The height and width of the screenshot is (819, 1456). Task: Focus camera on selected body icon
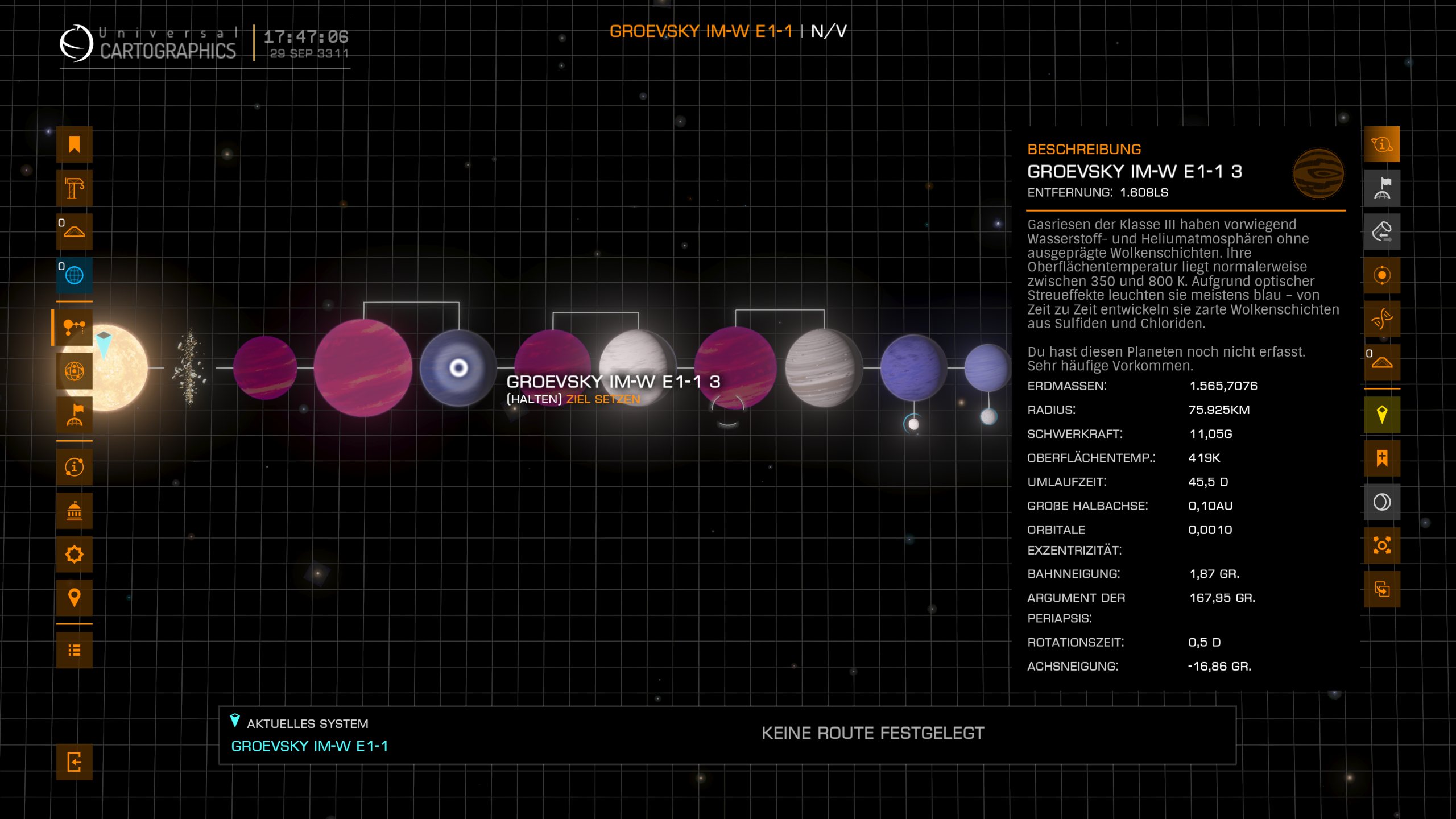1381,545
